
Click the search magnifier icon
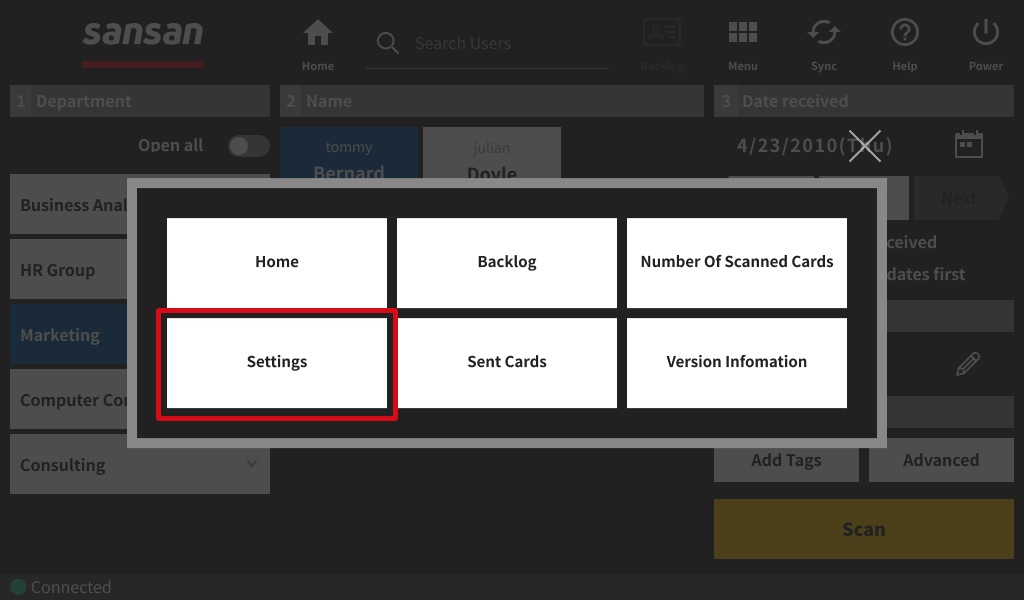[387, 43]
